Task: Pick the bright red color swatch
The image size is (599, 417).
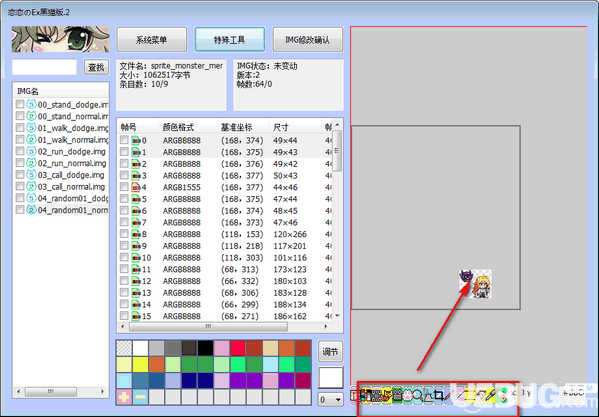Action: tap(238, 348)
